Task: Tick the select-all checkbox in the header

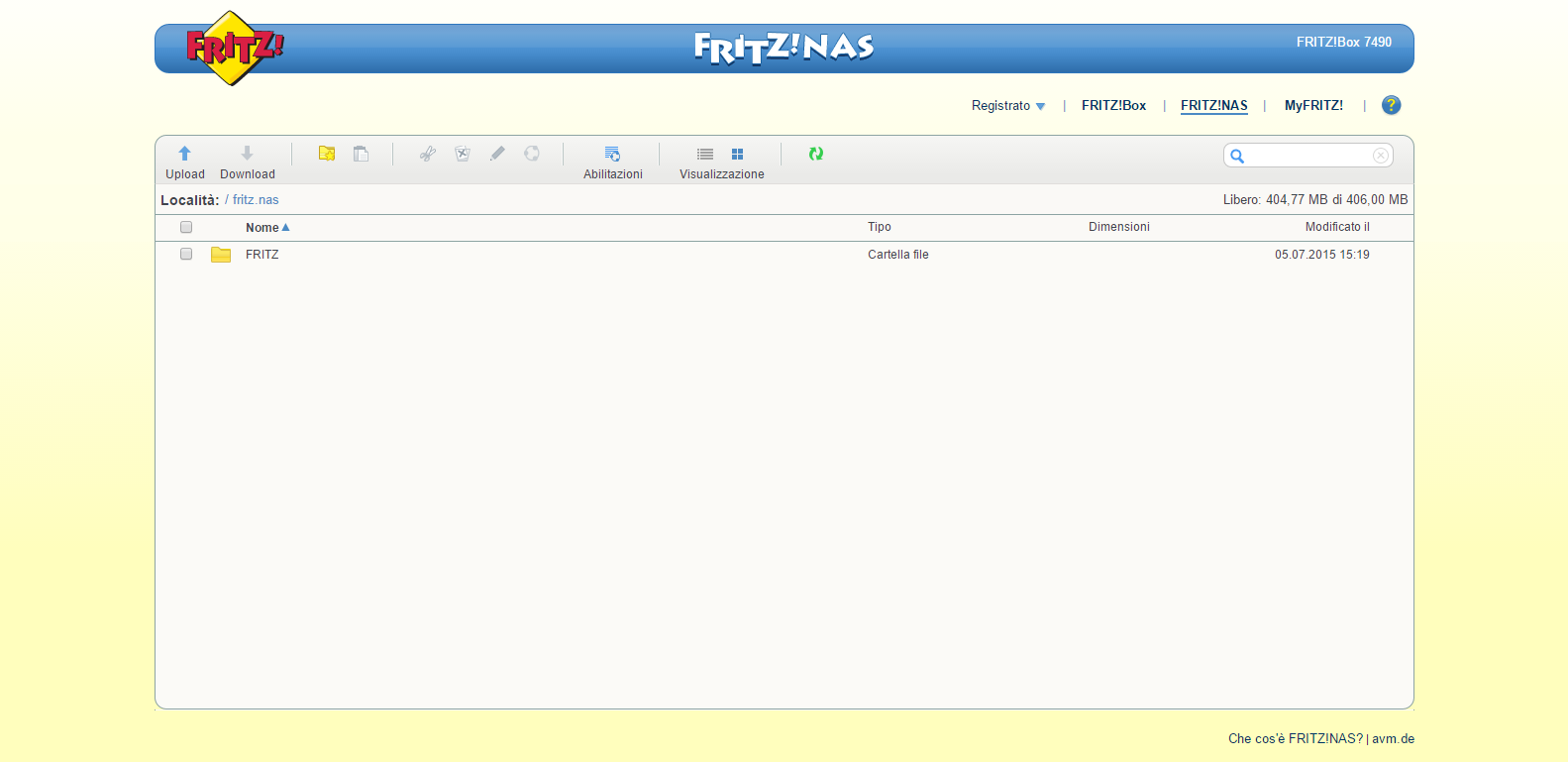Action: (x=186, y=227)
